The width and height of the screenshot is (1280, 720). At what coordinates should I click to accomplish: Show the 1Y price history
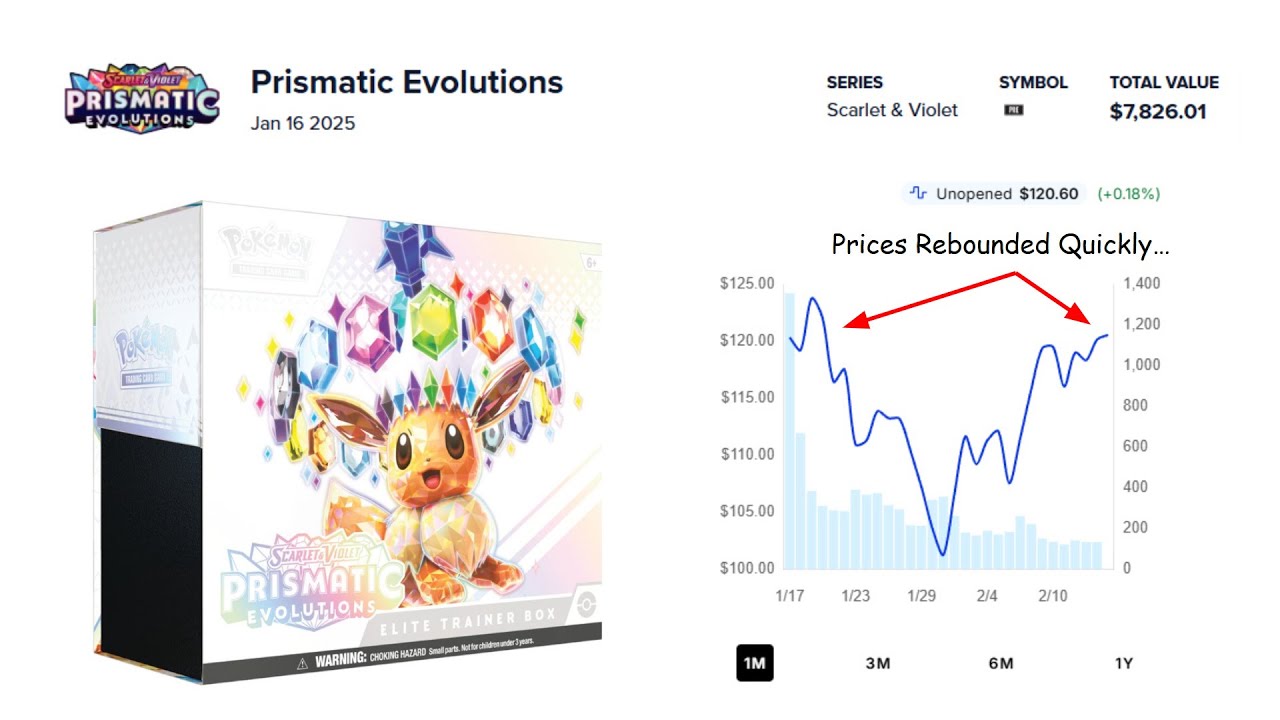point(1123,663)
